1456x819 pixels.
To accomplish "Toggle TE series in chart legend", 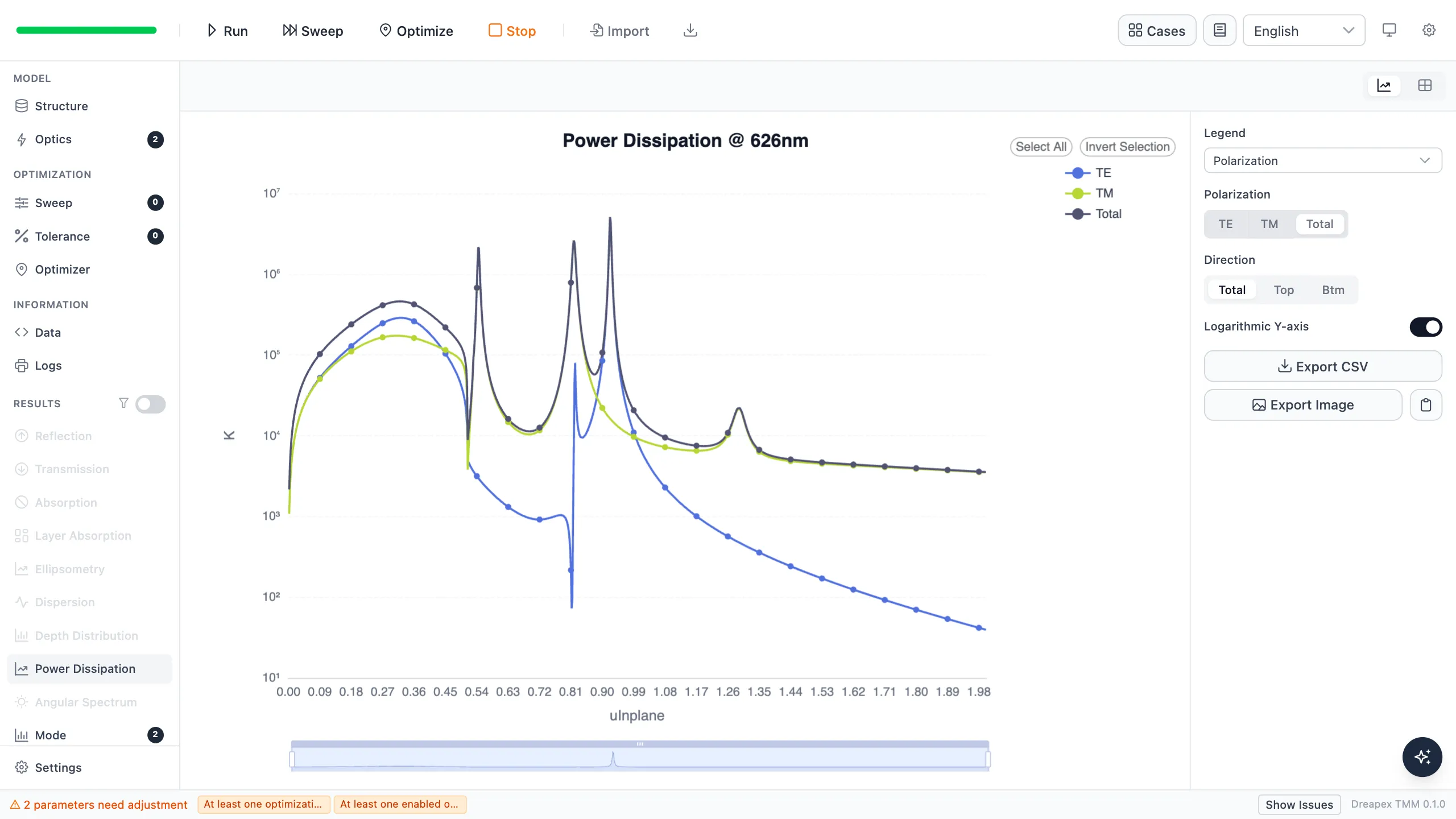I will coord(1089,173).
